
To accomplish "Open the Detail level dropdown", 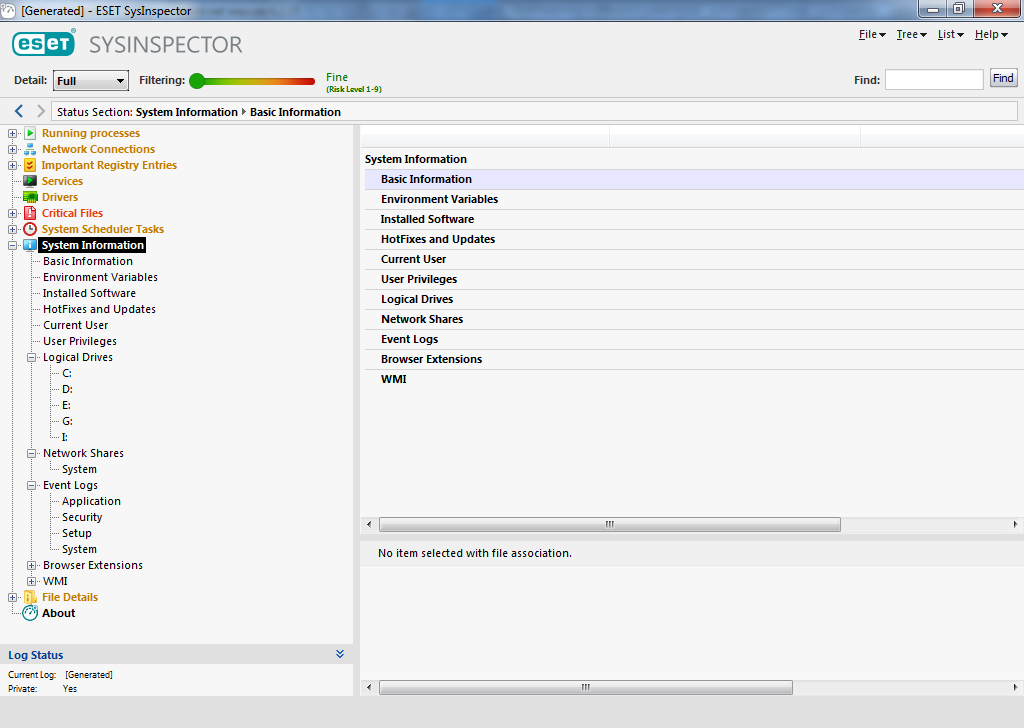I will (x=91, y=81).
